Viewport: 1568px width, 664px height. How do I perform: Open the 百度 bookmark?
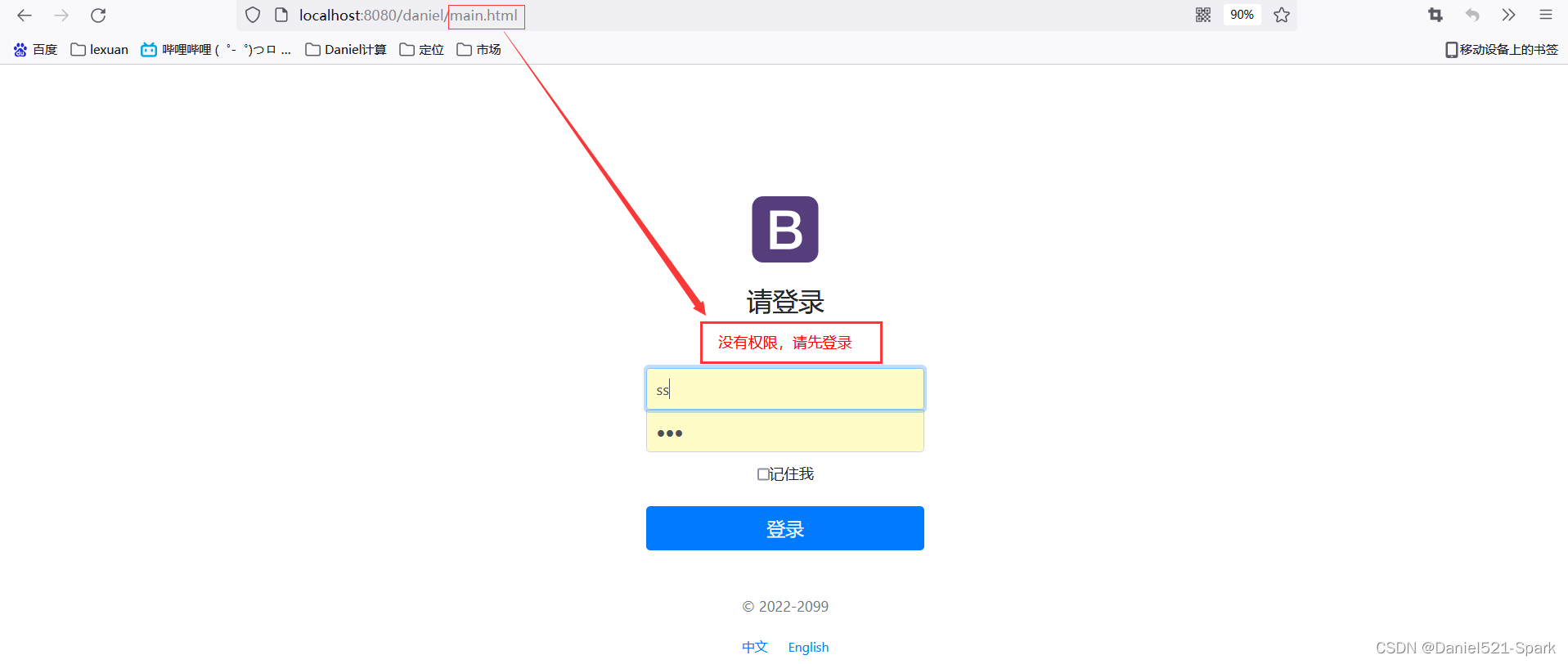tap(36, 50)
